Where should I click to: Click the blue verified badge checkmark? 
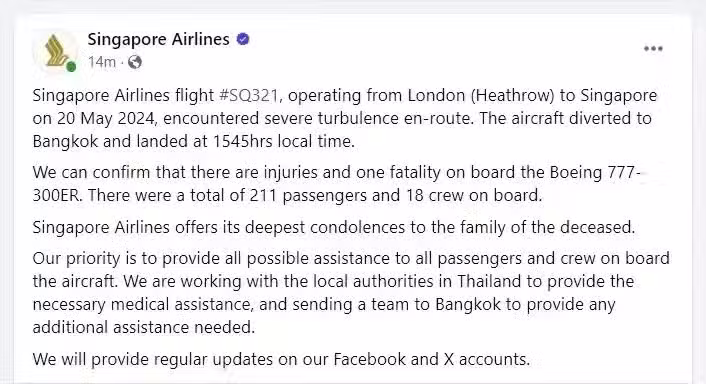[x=243, y=40]
